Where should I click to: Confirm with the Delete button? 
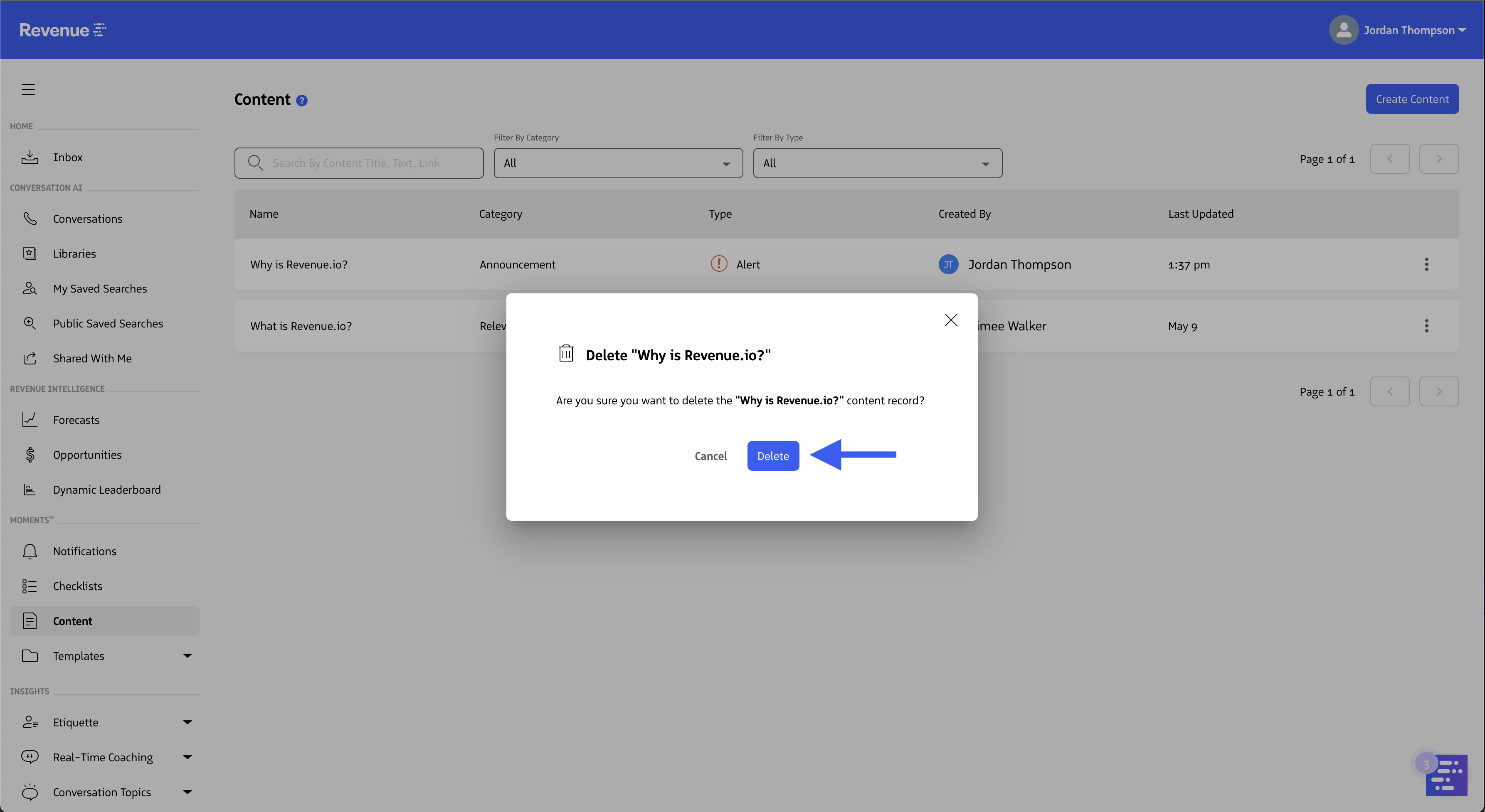pos(773,455)
